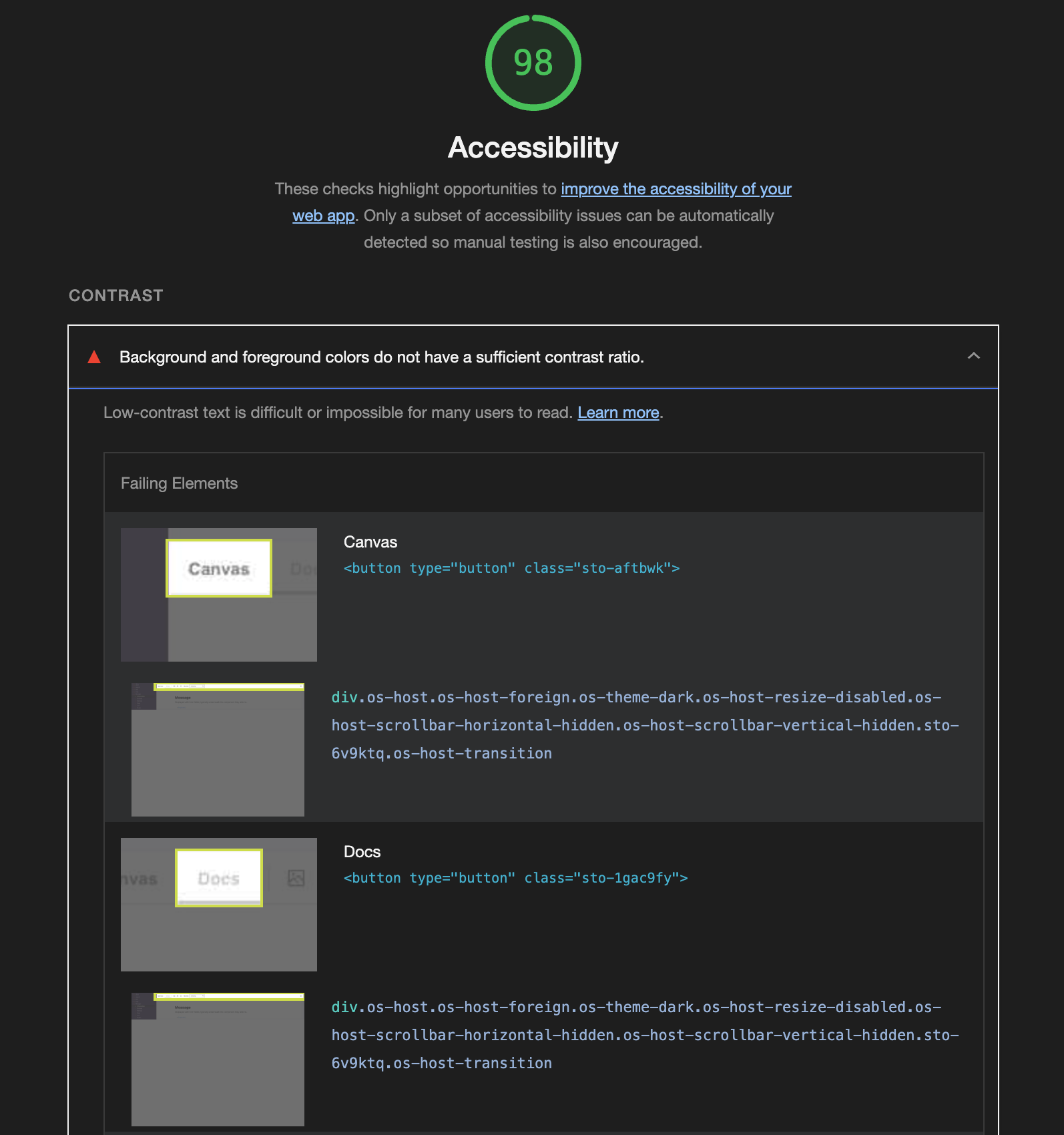Click the sto-1gac9fy button code snippet

pos(515,878)
